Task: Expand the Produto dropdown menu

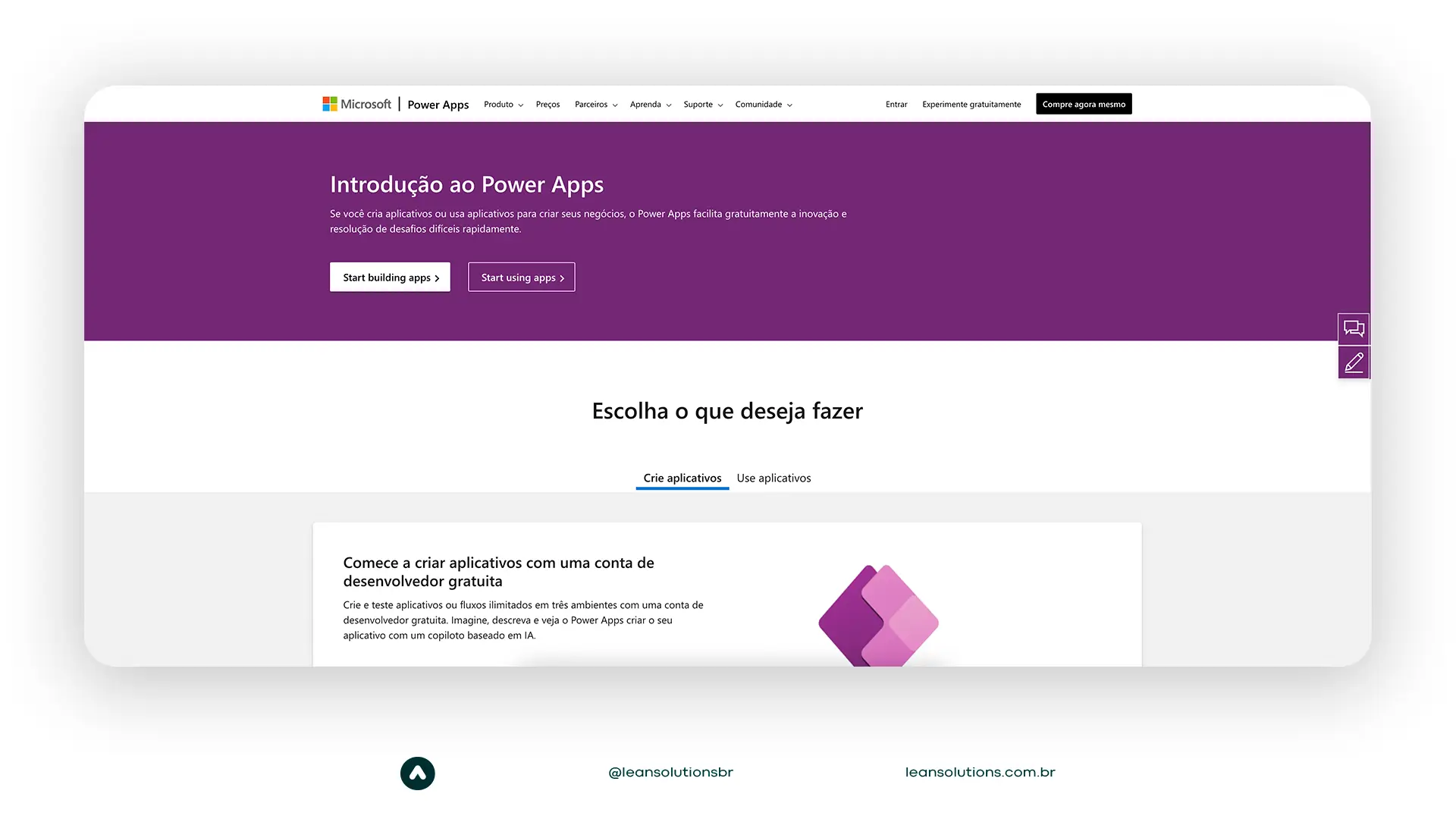Action: [502, 103]
